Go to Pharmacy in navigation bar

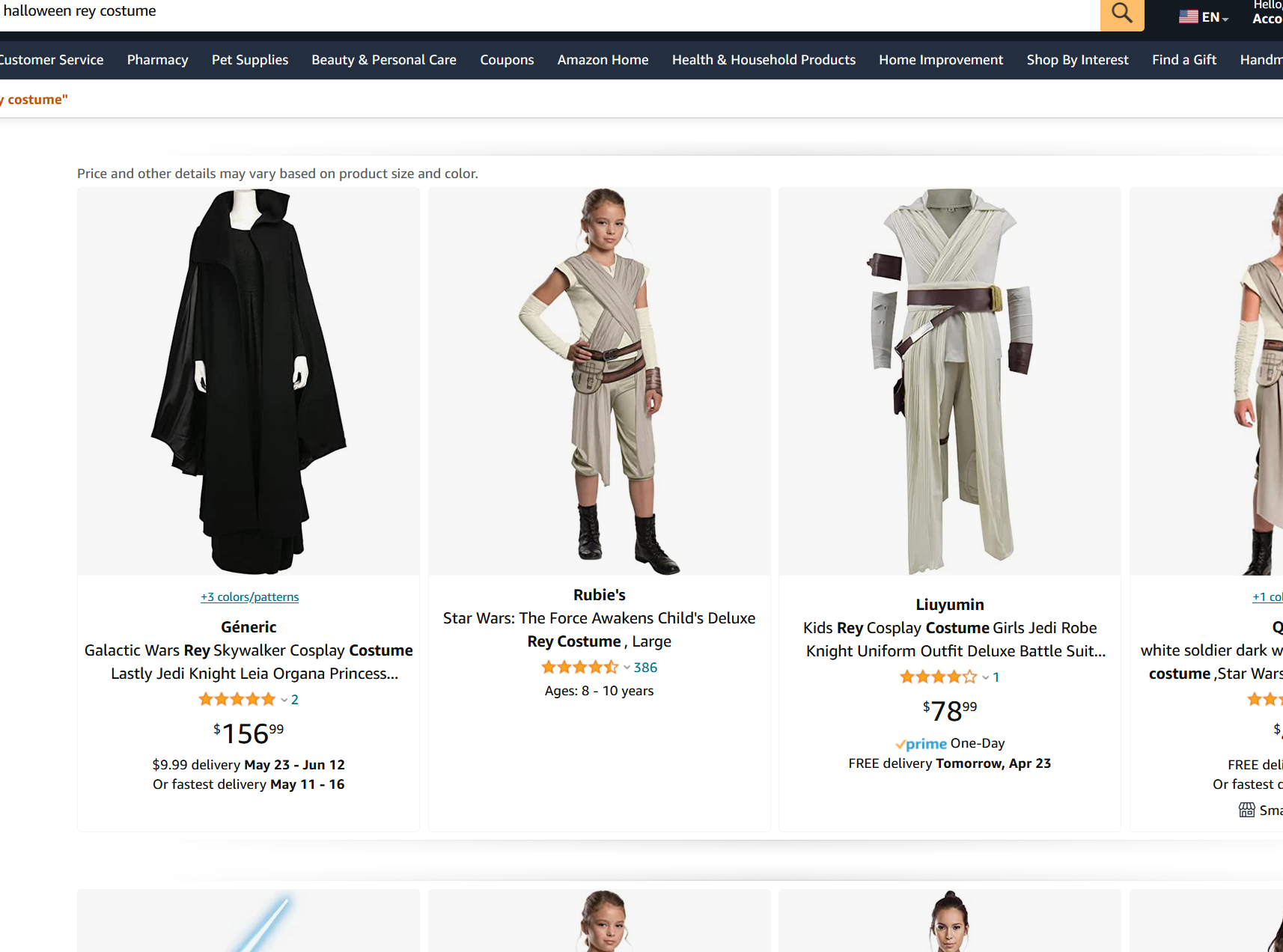click(x=157, y=60)
